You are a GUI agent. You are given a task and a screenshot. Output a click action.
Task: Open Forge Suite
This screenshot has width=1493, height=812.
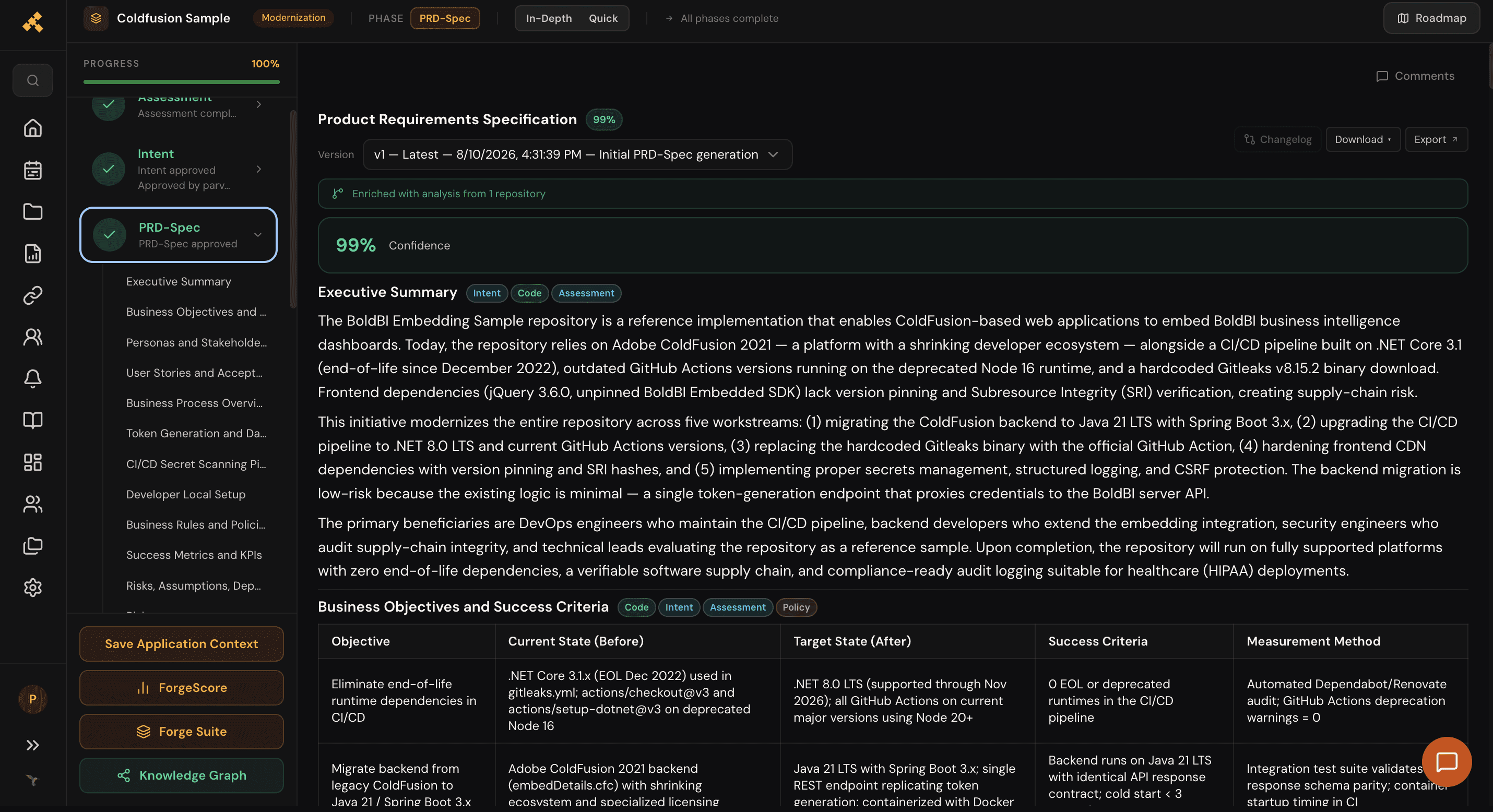[182, 732]
